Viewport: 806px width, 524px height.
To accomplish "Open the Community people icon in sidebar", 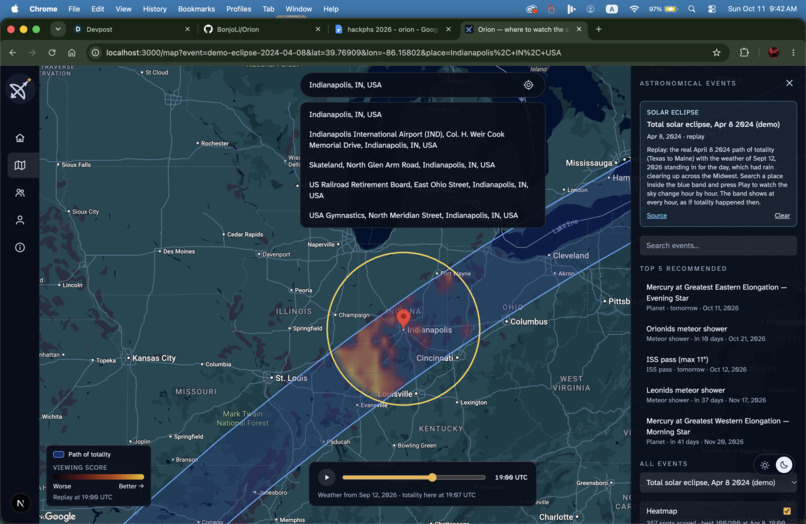I will [x=20, y=193].
